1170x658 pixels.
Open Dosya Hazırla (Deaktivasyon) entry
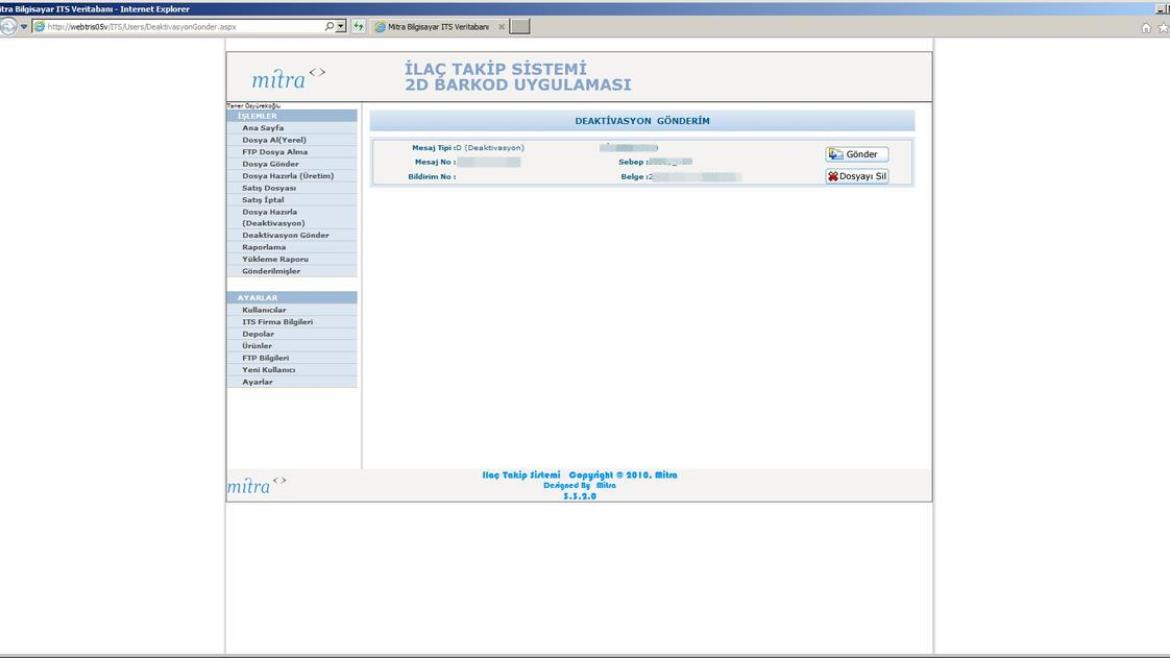point(273,217)
